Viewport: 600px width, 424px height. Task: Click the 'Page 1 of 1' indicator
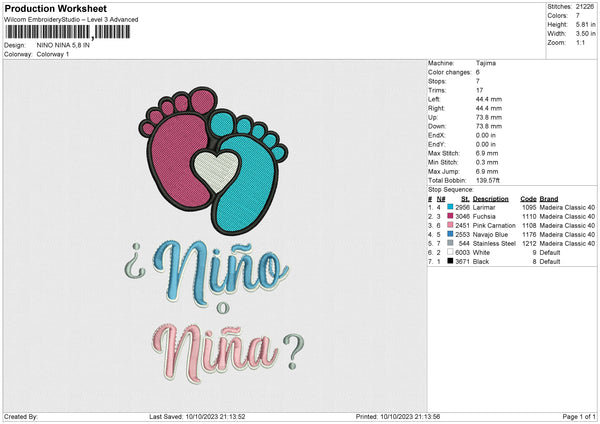pyautogui.click(x=579, y=416)
